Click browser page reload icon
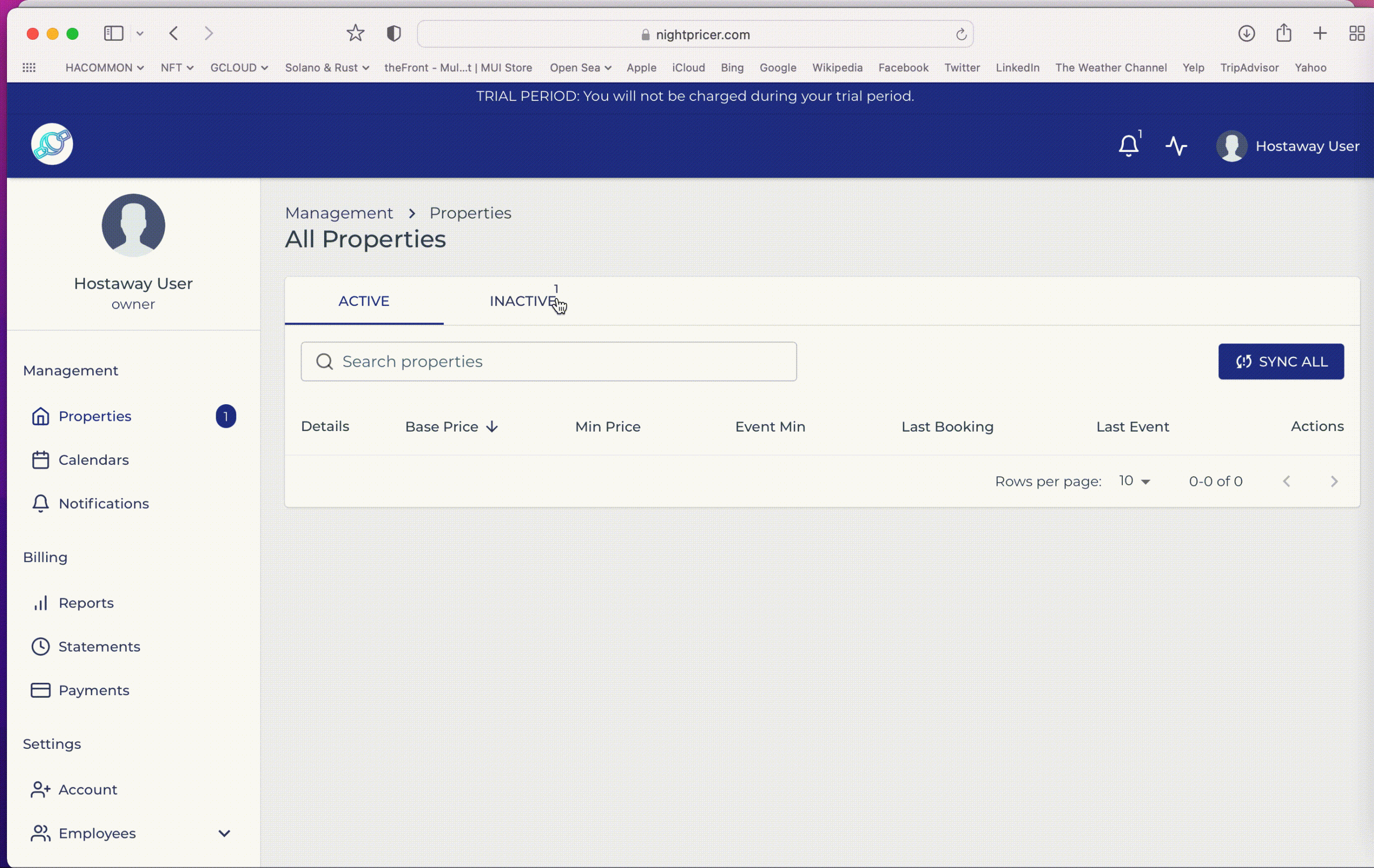Screen dimensions: 1374x868 tap(961, 35)
